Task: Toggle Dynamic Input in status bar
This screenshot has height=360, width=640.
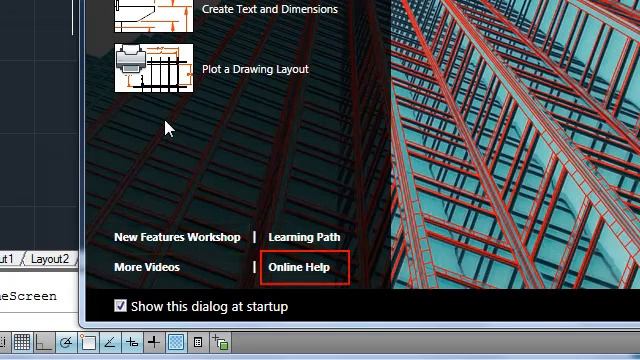Action: click(x=132, y=342)
